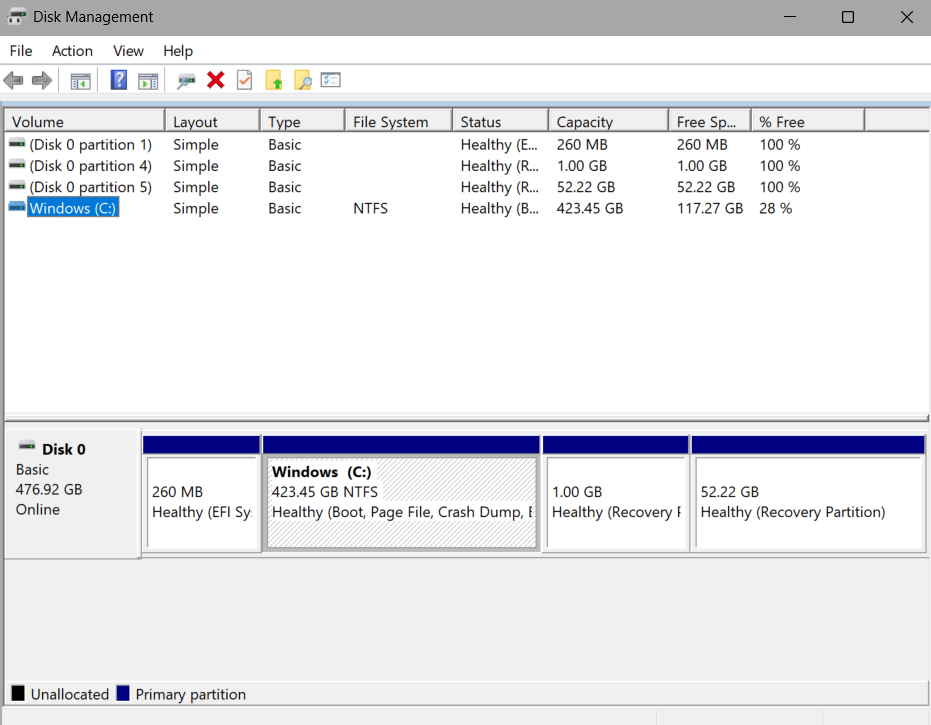Select the Disk 0 label panel
The width and height of the screenshot is (931, 725).
72,494
